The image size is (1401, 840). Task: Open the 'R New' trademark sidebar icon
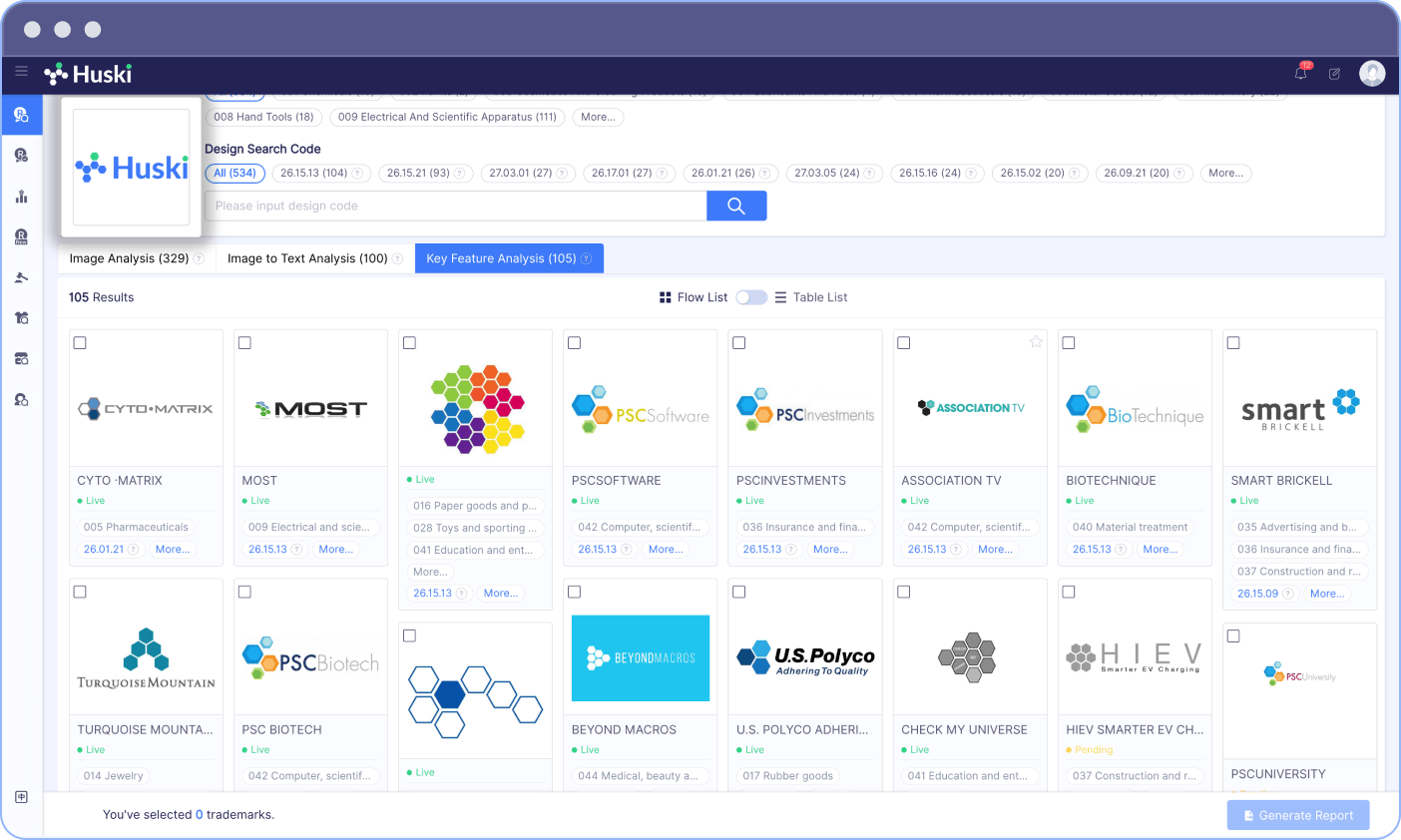[x=21, y=236]
